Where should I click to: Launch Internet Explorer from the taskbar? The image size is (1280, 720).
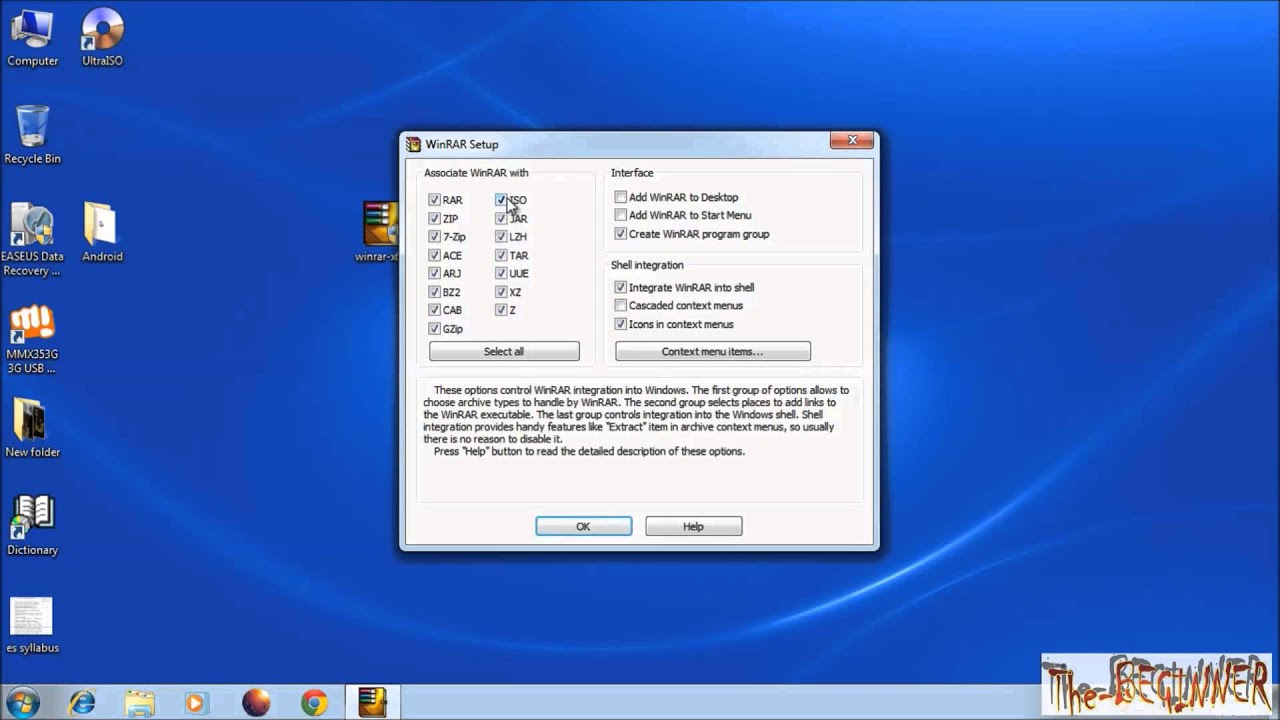tap(82, 702)
